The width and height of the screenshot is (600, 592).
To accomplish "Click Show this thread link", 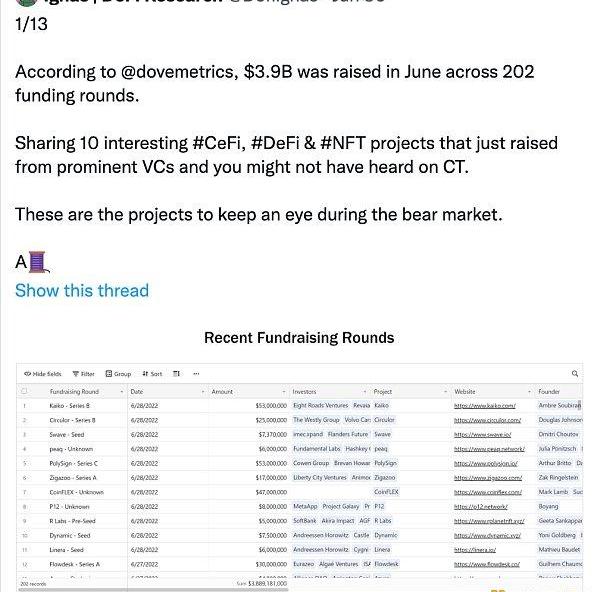I will (x=82, y=291).
